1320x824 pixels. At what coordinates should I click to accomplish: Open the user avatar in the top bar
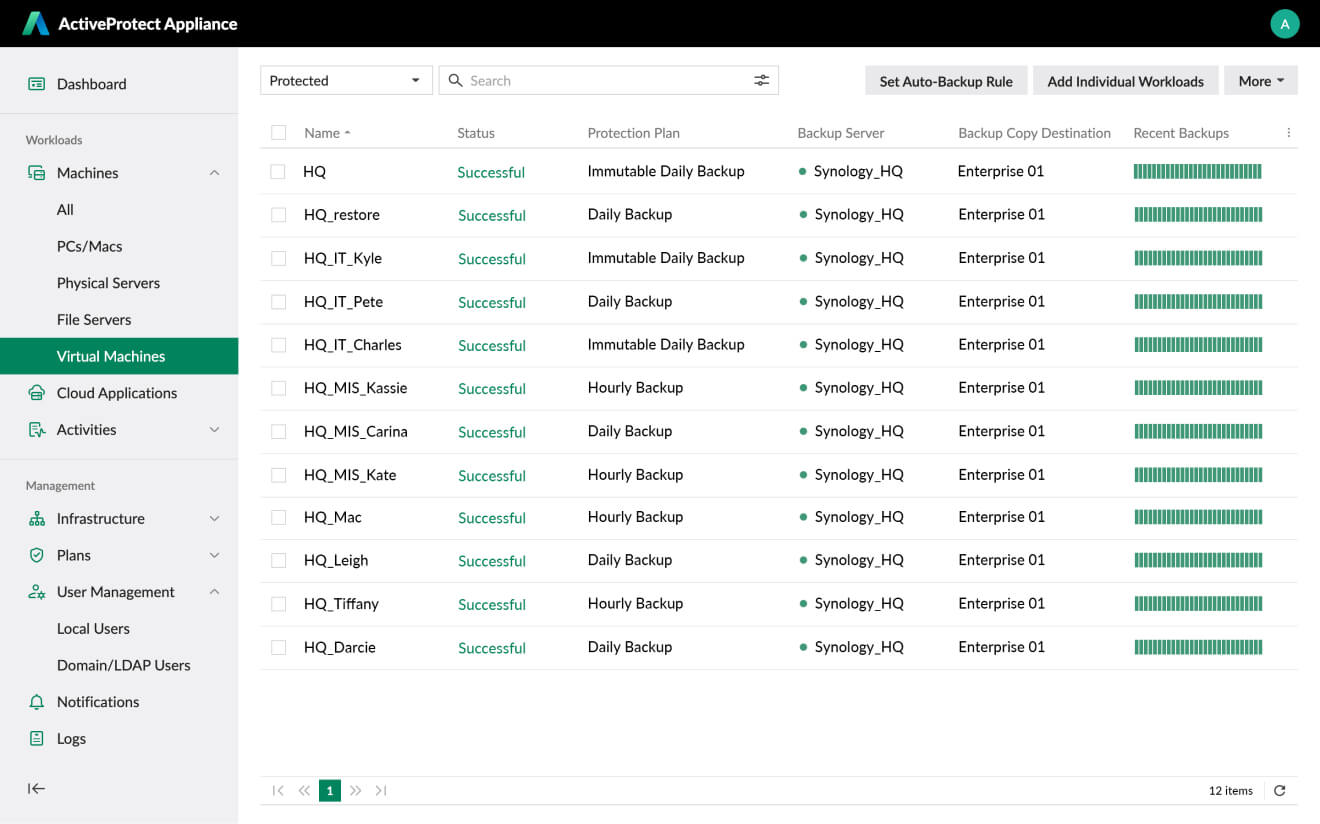(x=1284, y=24)
